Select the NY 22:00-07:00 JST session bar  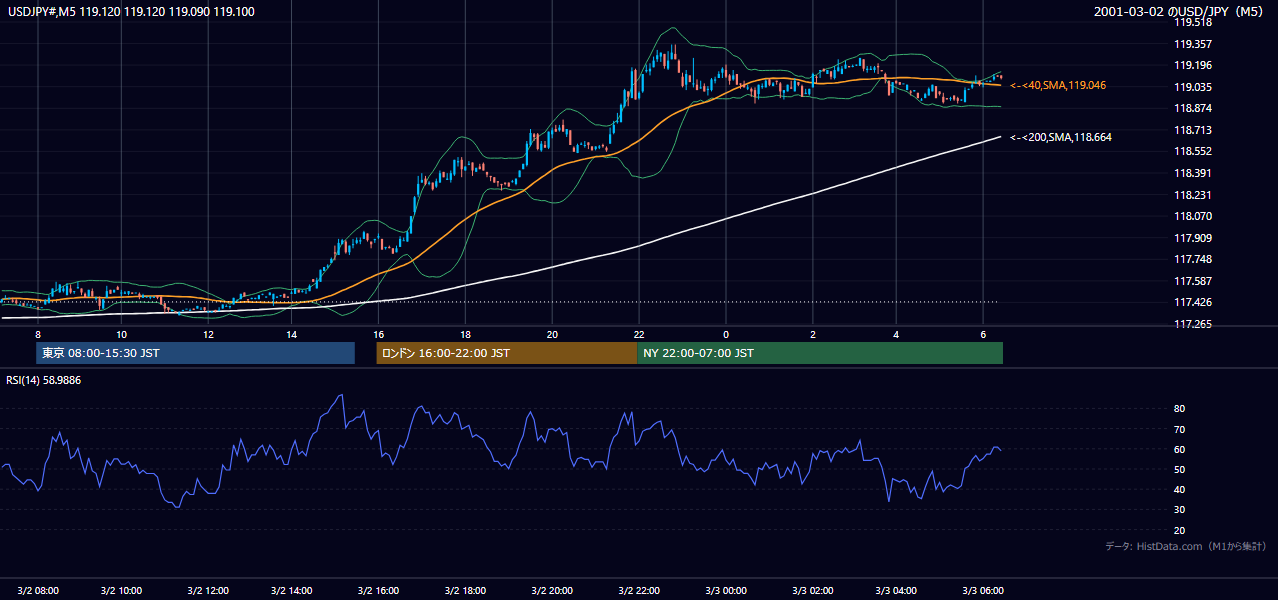(x=820, y=353)
